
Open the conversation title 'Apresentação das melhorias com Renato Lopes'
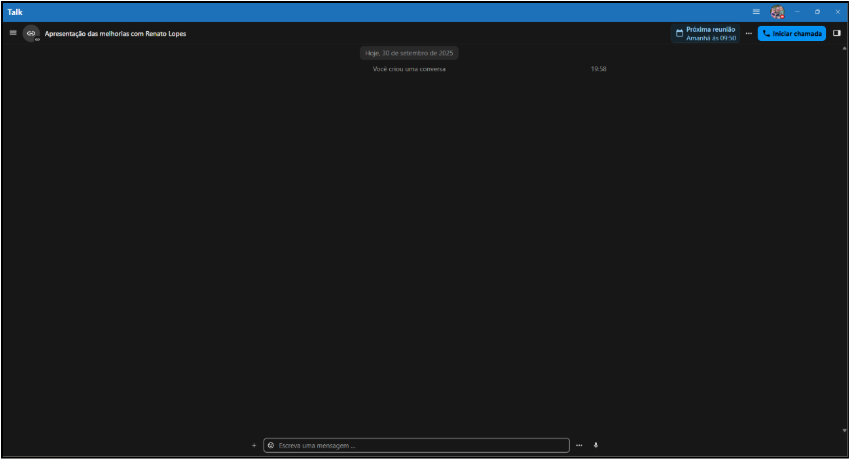click(115, 33)
